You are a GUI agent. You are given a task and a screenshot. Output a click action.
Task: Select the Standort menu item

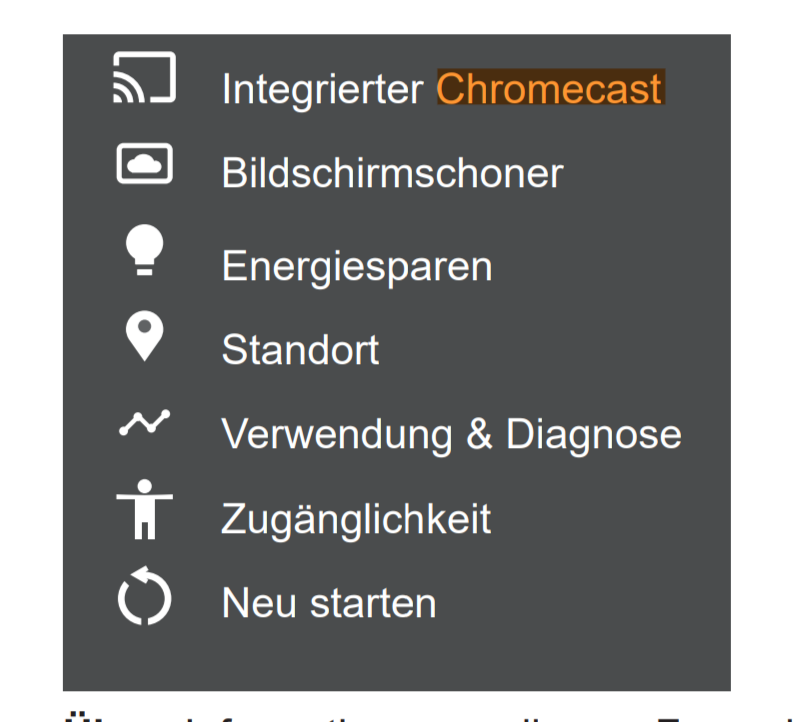[300, 351]
